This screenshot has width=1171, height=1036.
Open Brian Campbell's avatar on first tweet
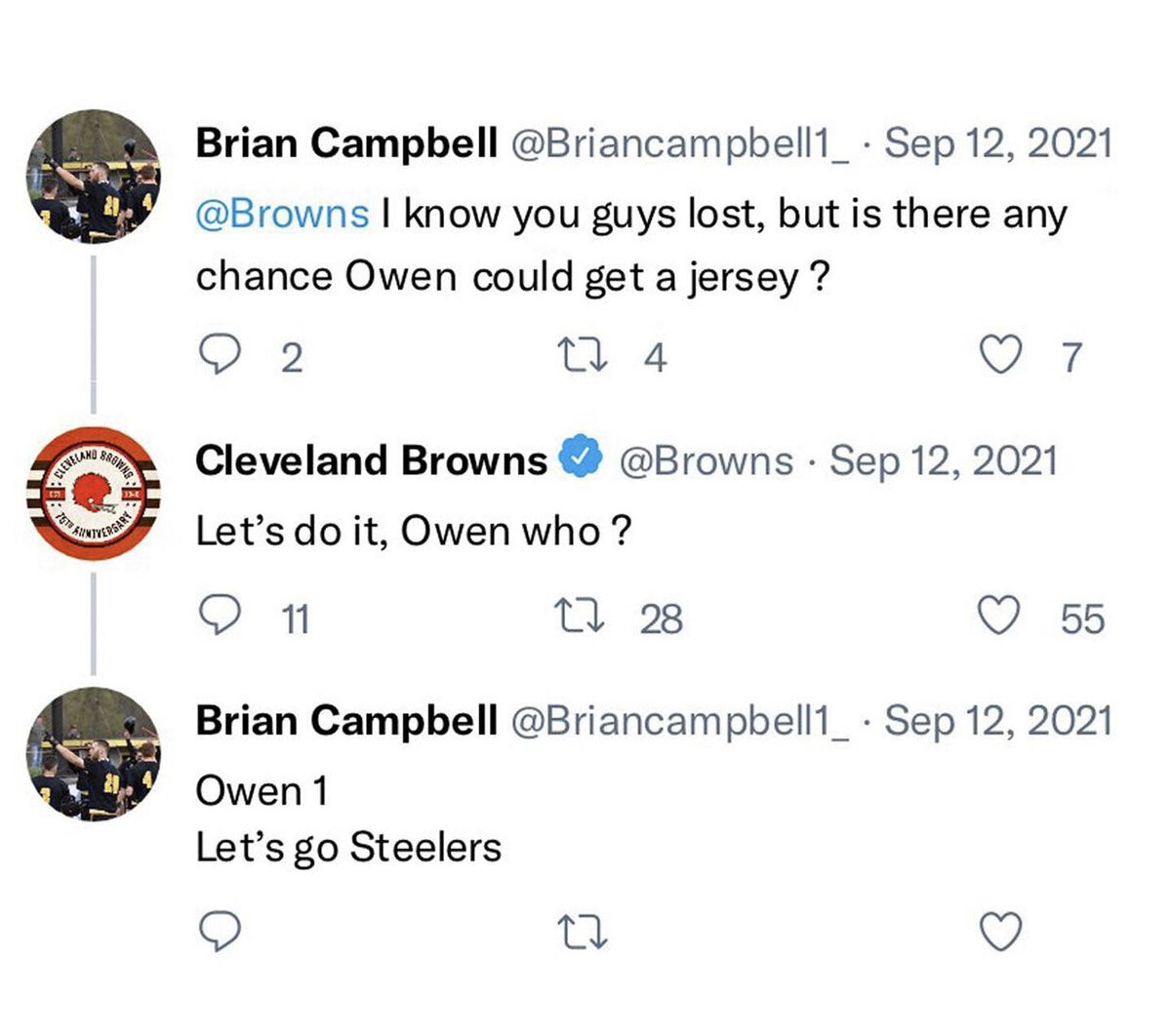coord(94,177)
